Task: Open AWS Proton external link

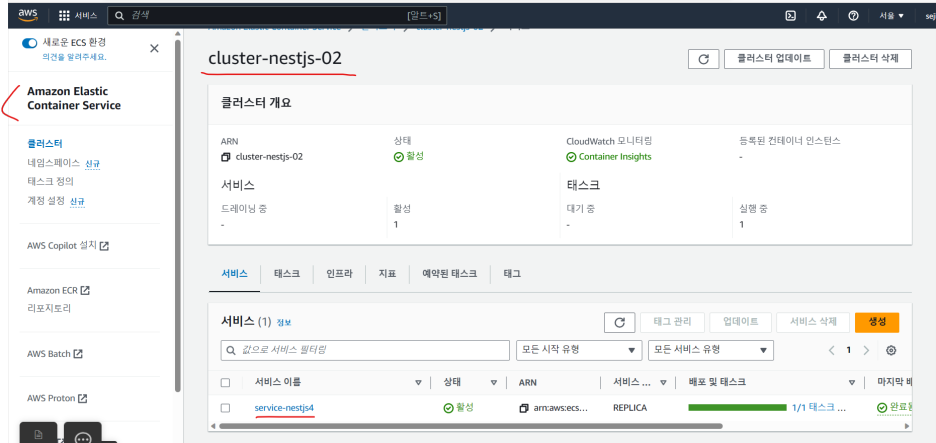Action: coord(57,398)
